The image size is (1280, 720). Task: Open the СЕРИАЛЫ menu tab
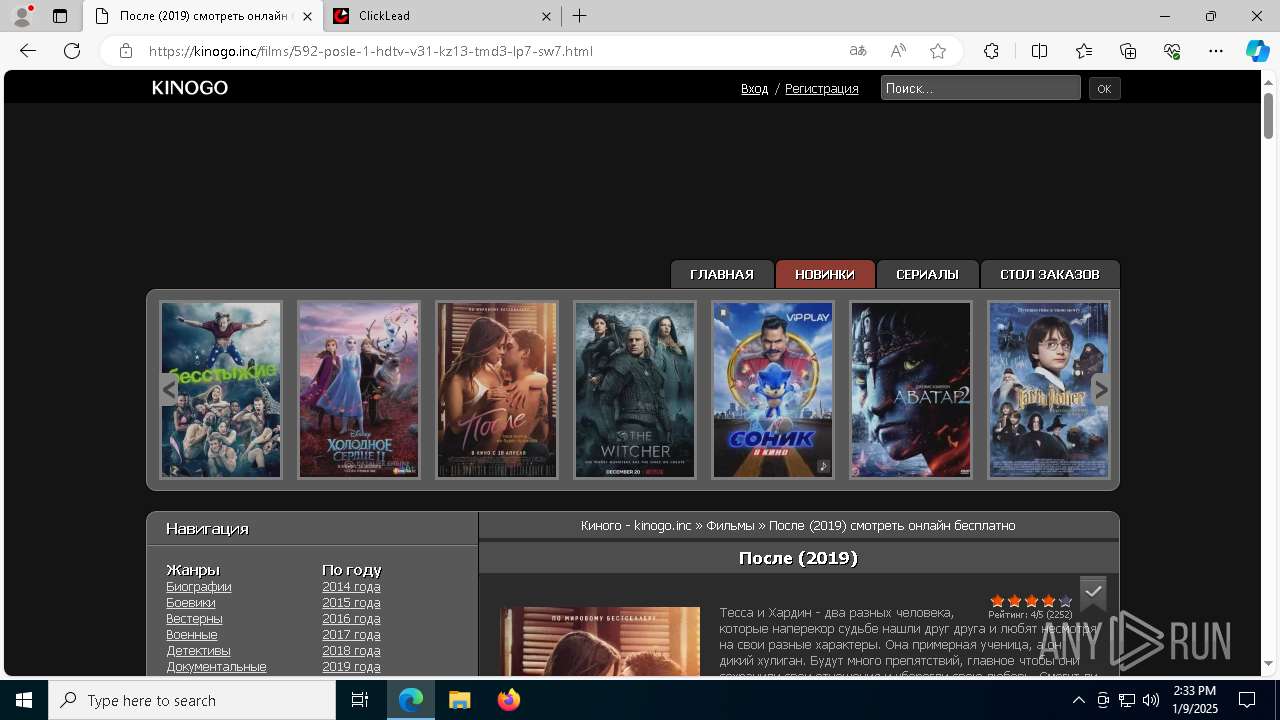(927, 274)
